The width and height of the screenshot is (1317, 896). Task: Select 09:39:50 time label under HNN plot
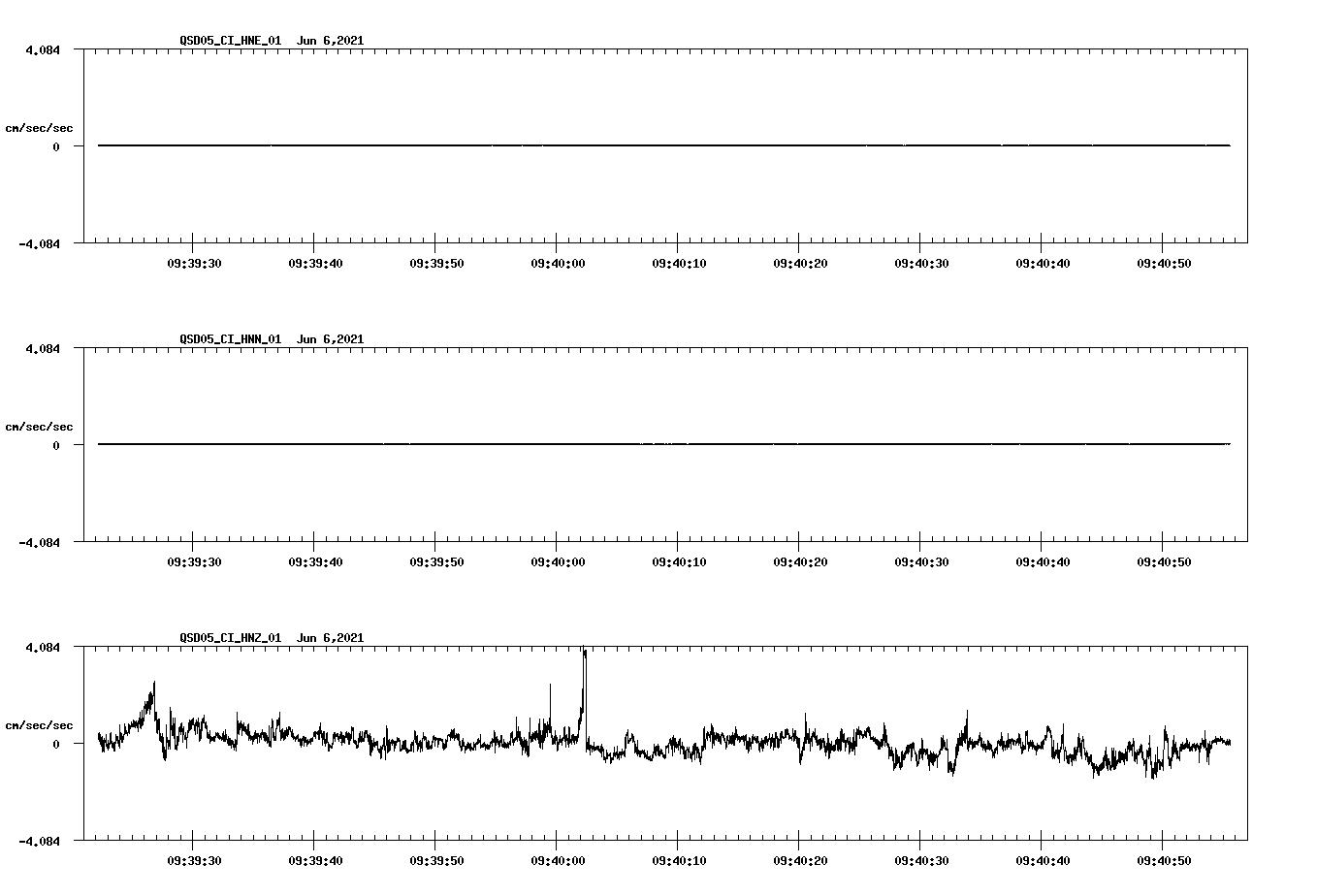(436, 562)
